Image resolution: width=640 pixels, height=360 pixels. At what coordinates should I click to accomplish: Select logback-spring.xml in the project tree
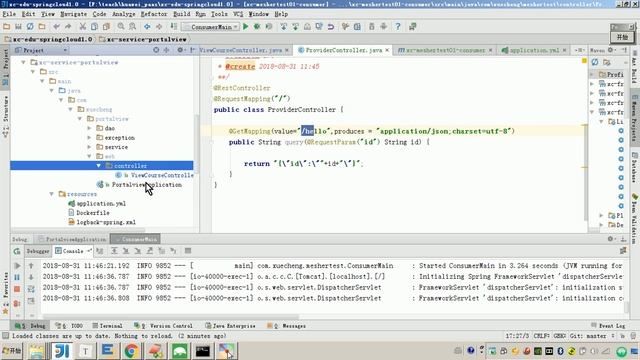coord(106,222)
